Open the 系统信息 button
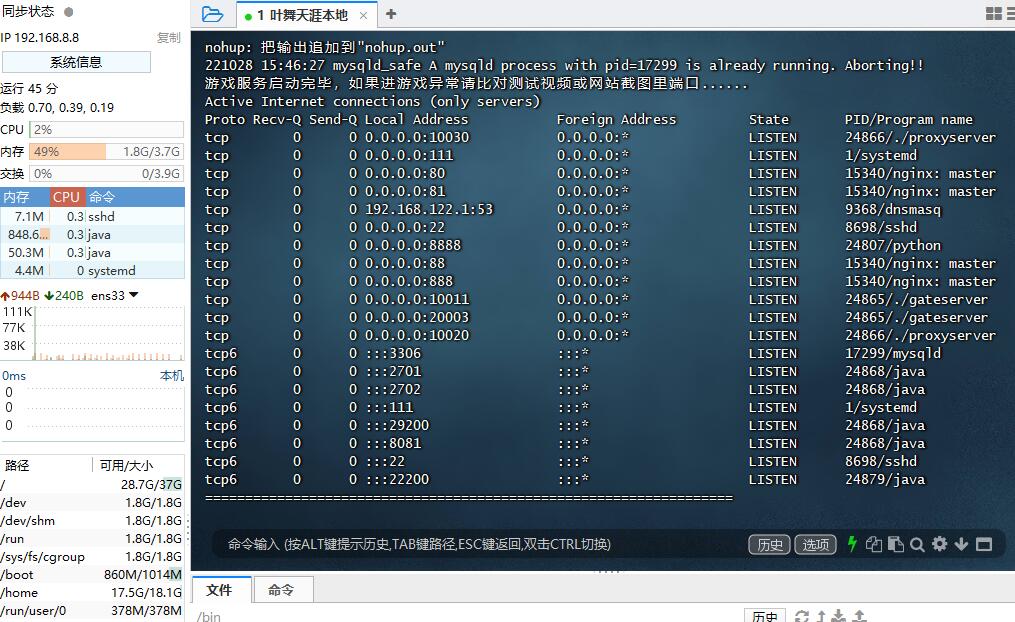 [76, 62]
